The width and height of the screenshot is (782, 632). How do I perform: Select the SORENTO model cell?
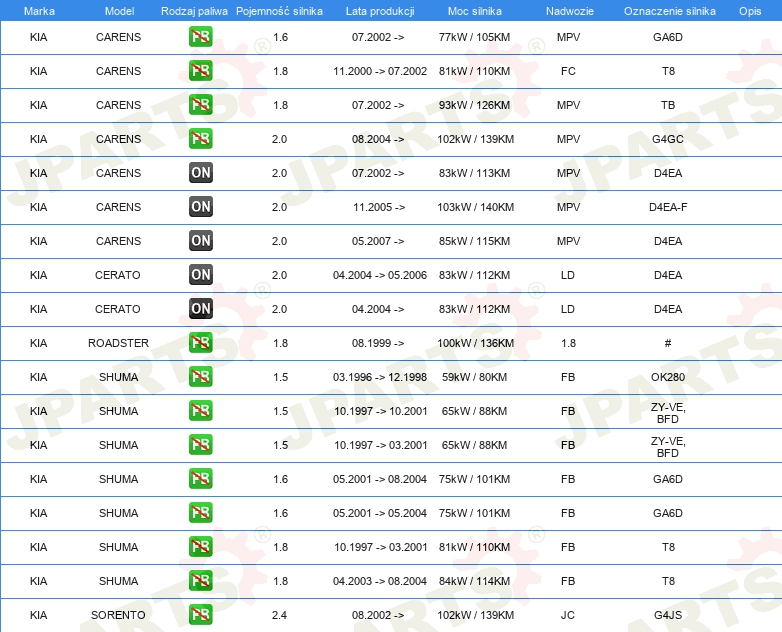118,615
